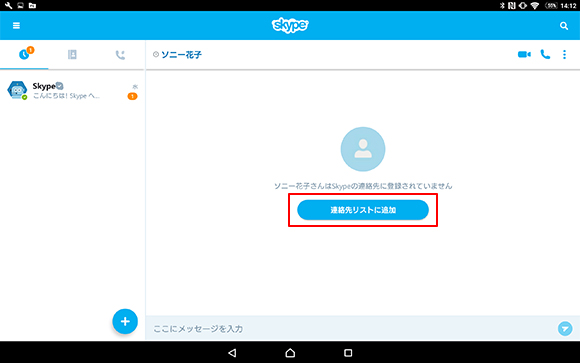Start a video call with ソニー花子
Image resolution: width=580 pixels, height=363 pixels.
click(x=524, y=54)
